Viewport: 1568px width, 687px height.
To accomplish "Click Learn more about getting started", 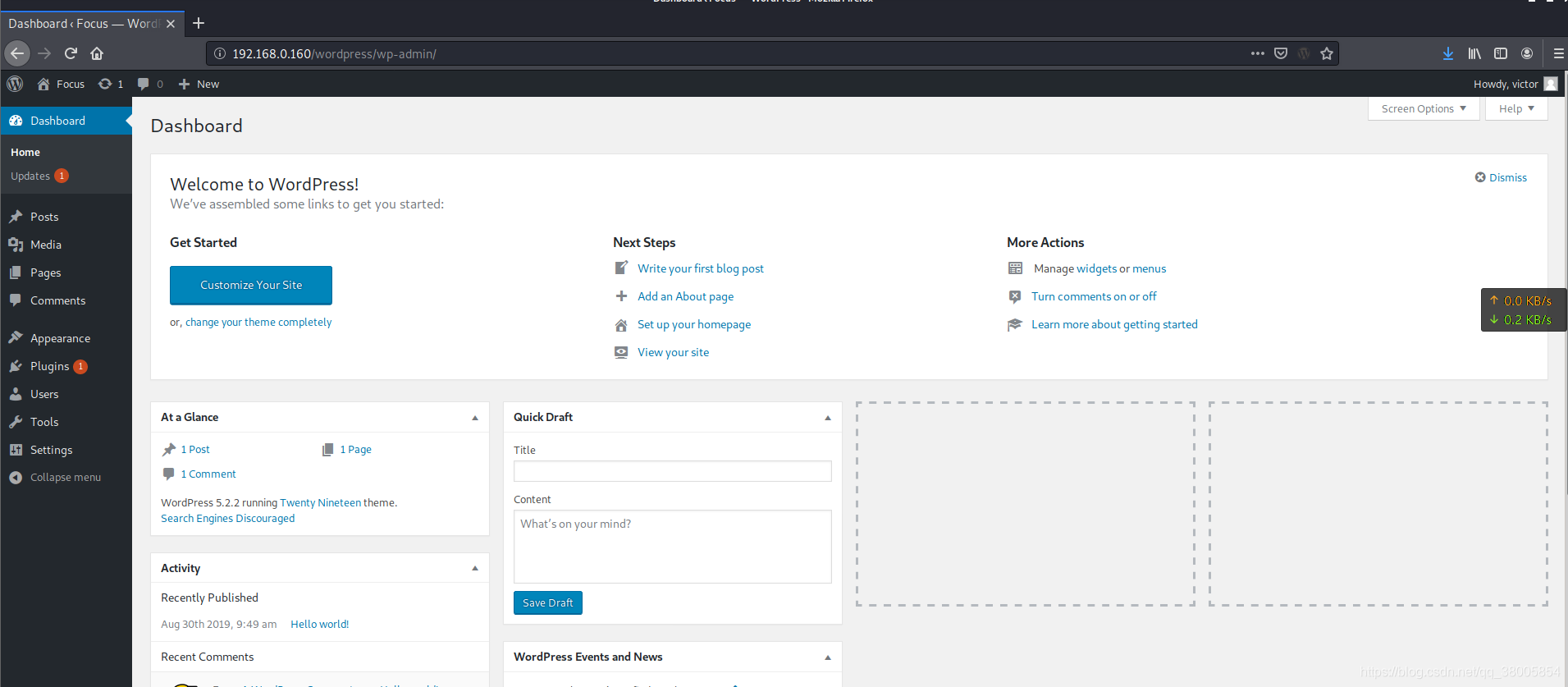I will coord(1114,324).
